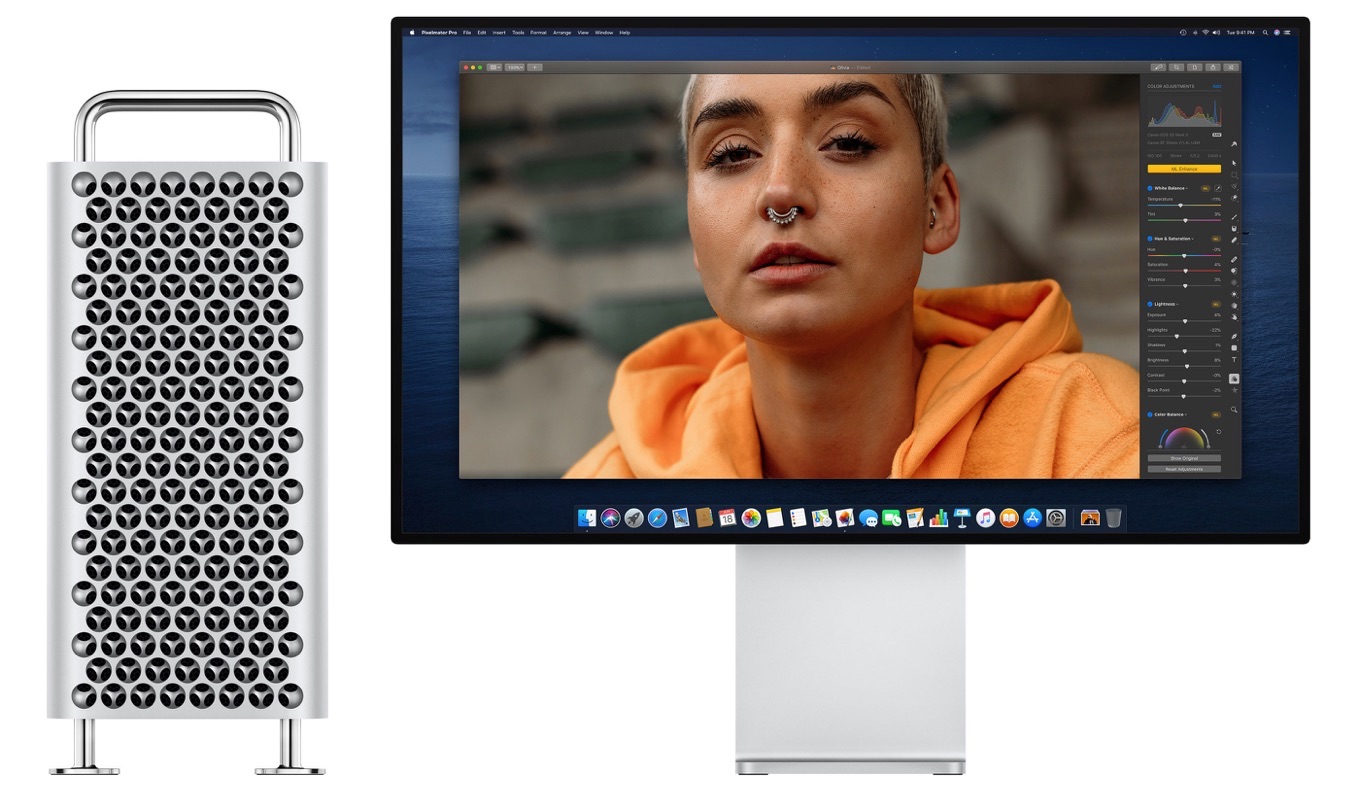Open the Format menu
Image resolution: width=1360 pixels, height=796 pixels.
pyautogui.click(x=538, y=33)
